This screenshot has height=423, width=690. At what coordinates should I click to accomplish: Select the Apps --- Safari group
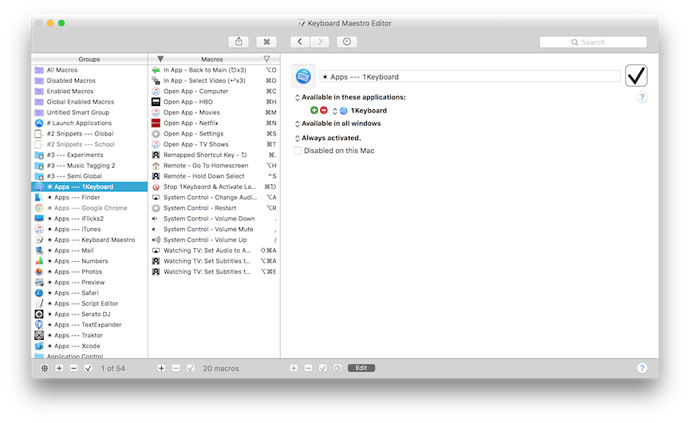89,293
